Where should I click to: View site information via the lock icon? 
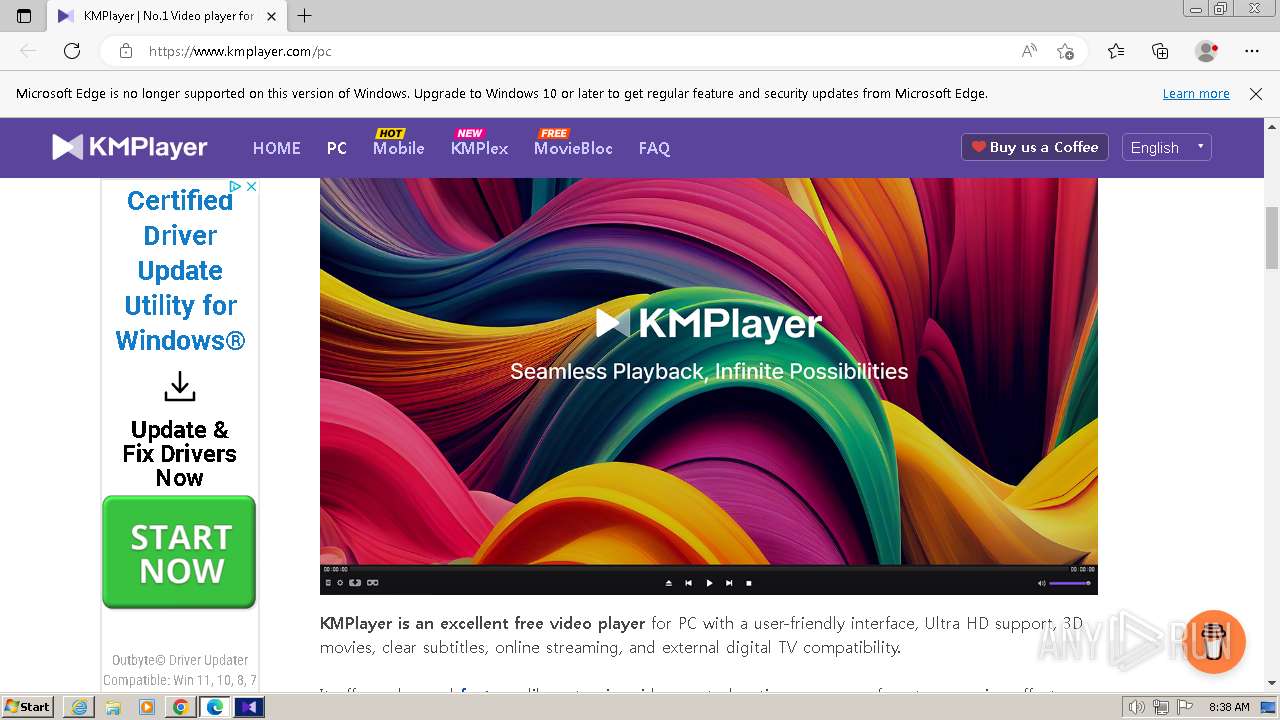(125, 51)
